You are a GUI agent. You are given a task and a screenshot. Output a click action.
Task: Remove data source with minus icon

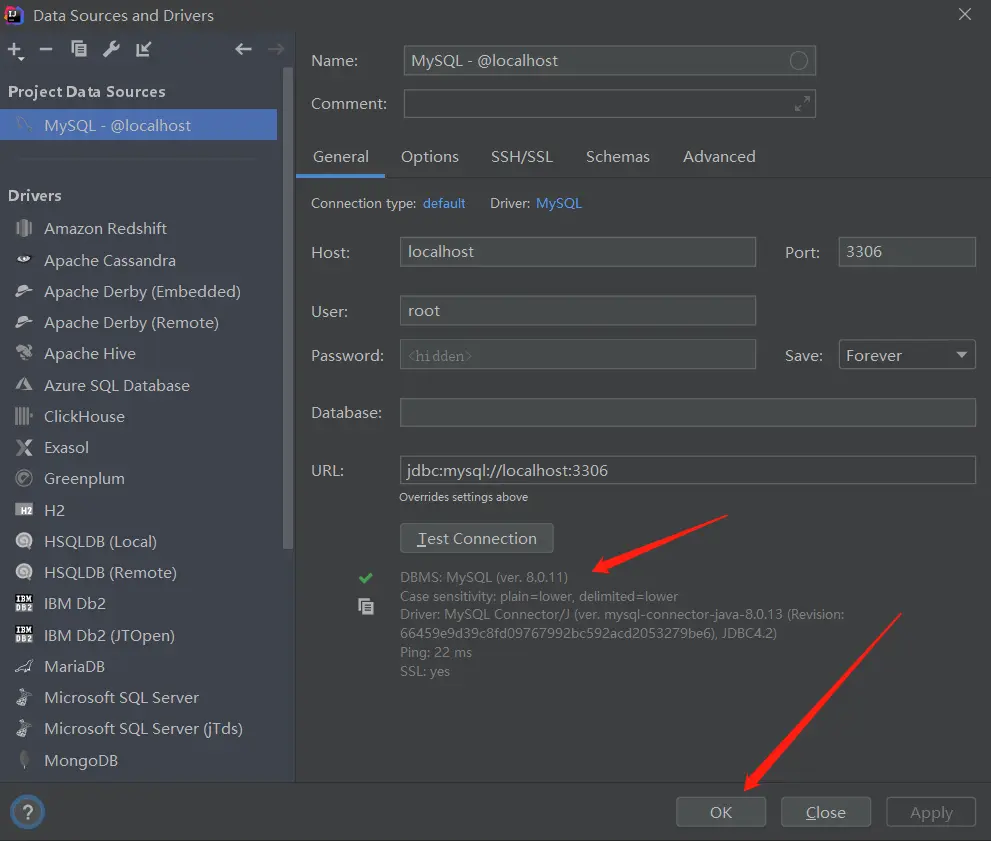(x=46, y=49)
